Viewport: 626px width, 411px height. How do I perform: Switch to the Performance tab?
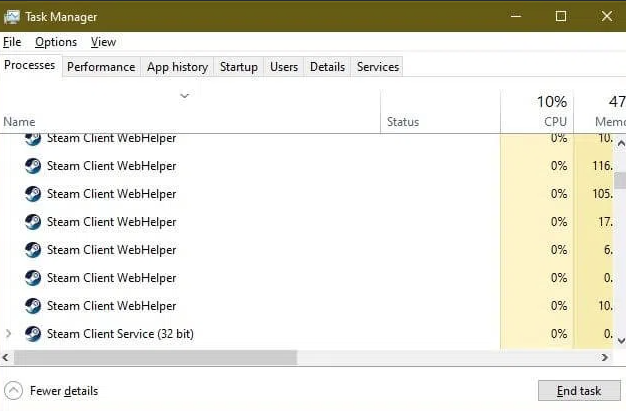(101, 67)
